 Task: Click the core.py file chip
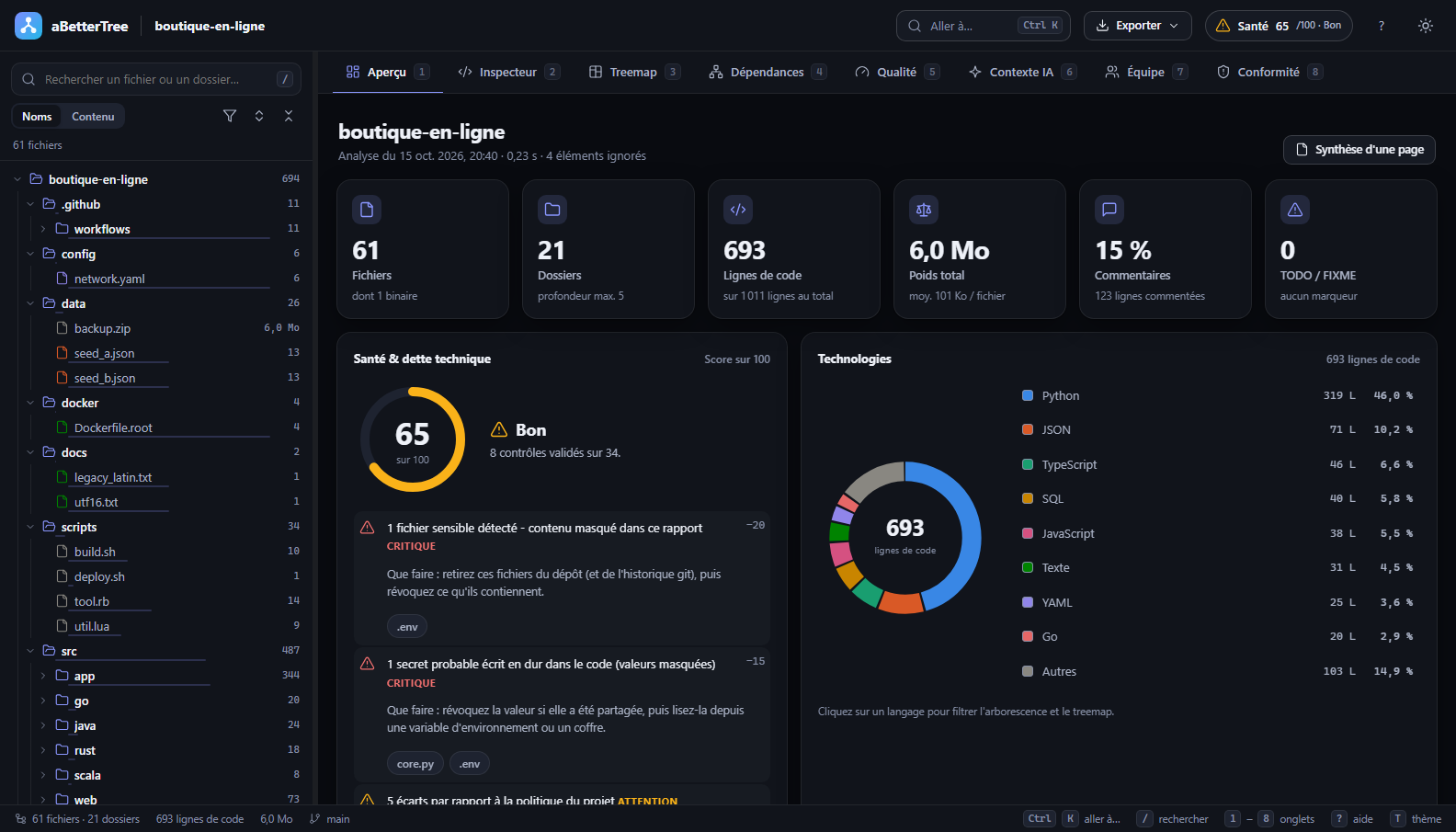pyautogui.click(x=415, y=764)
